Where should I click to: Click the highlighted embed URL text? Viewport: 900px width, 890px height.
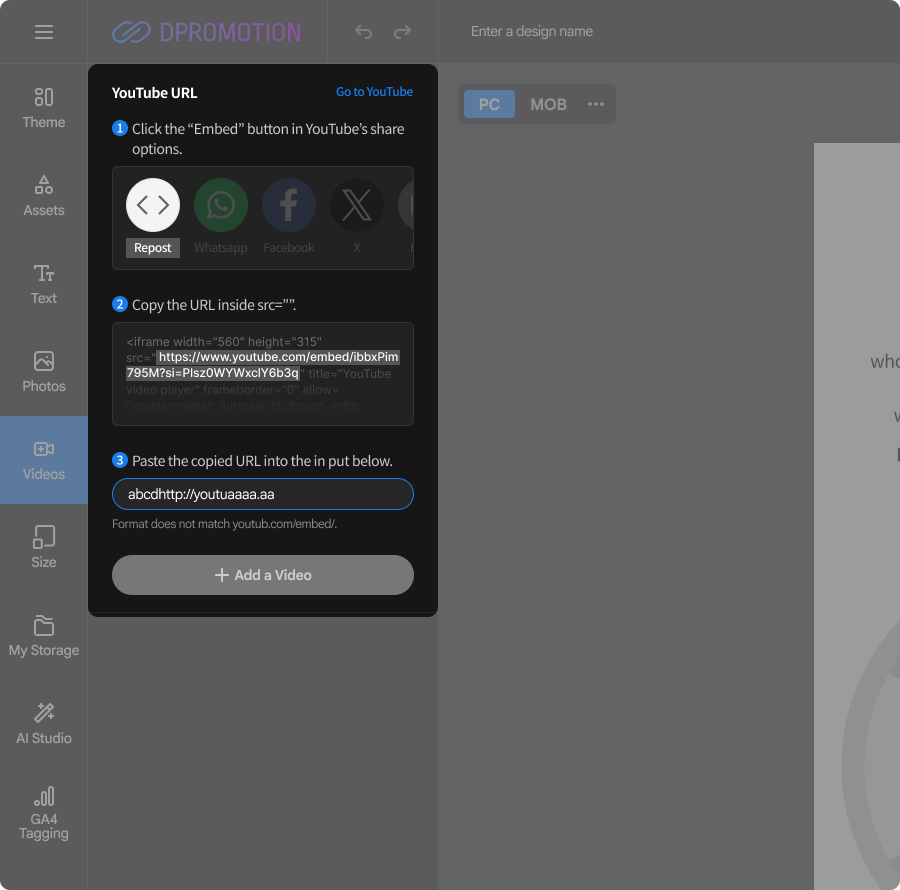click(262, 365)
